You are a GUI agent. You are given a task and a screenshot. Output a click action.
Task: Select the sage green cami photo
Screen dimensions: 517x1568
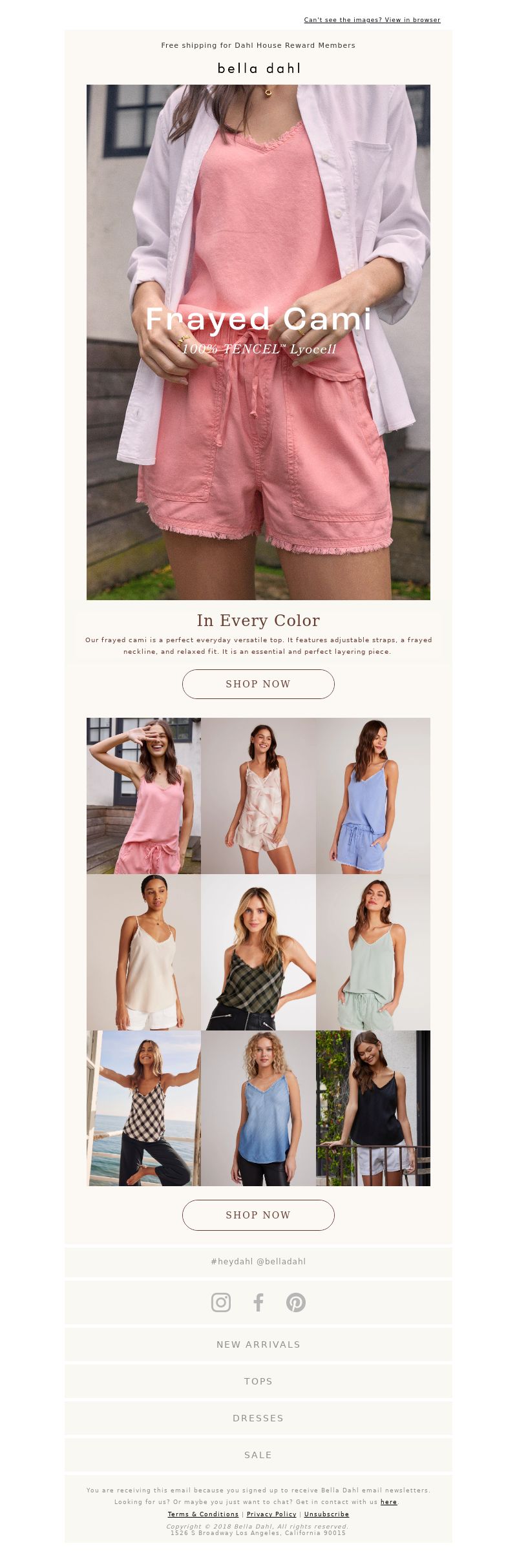[373, 952]
